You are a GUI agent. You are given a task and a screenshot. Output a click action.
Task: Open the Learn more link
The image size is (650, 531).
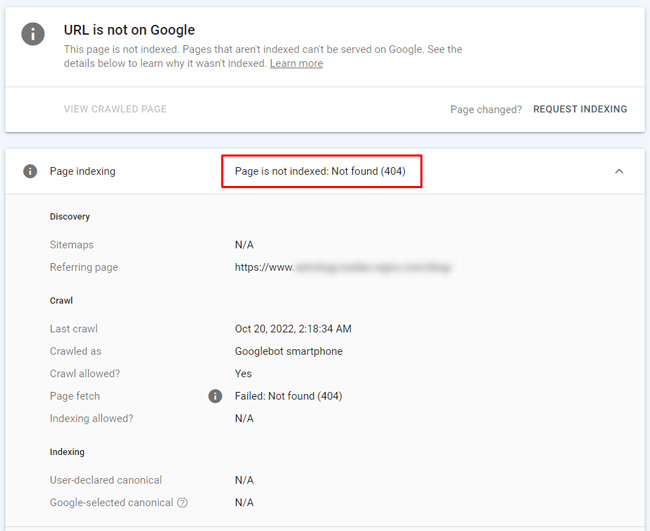(x=296, y=64)
